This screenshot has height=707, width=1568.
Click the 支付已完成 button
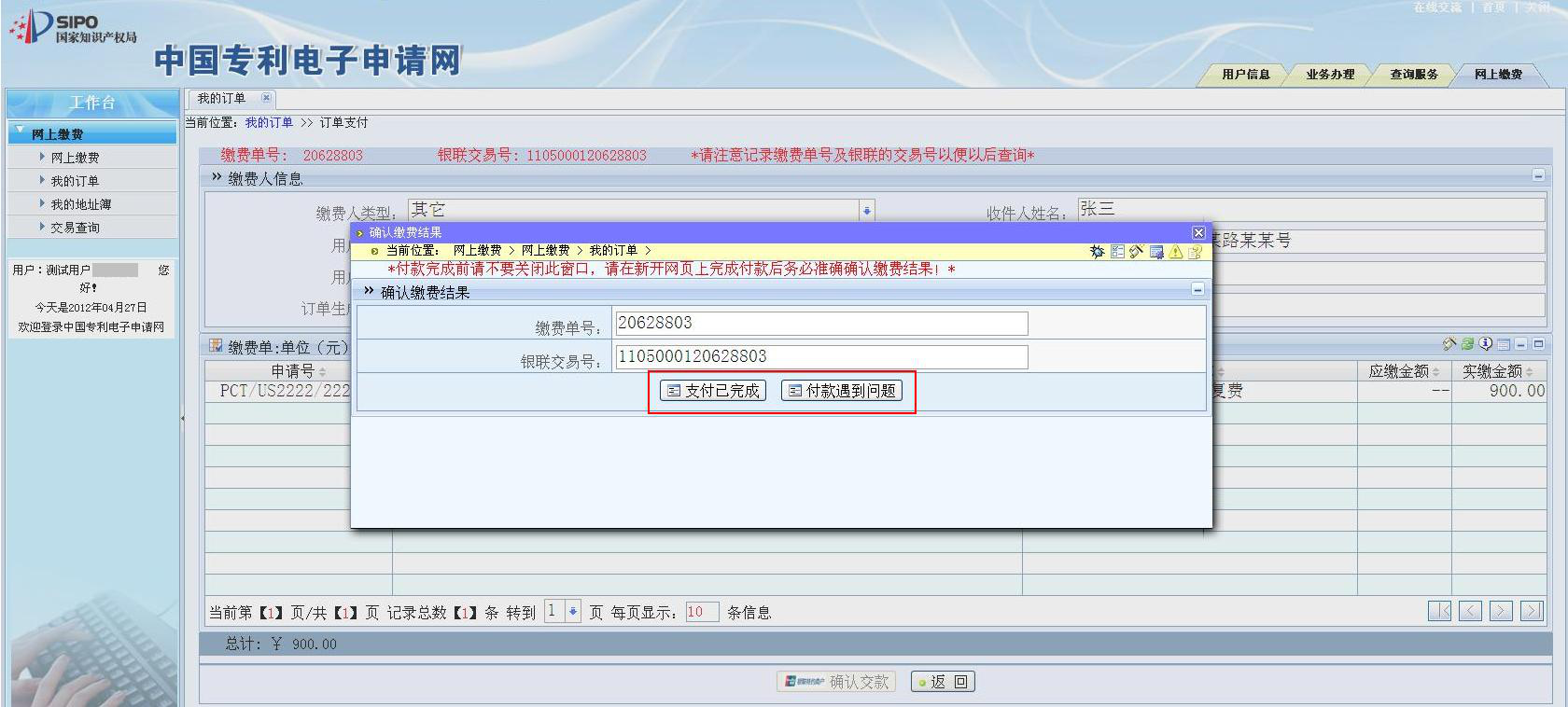[x=713, y=391]
